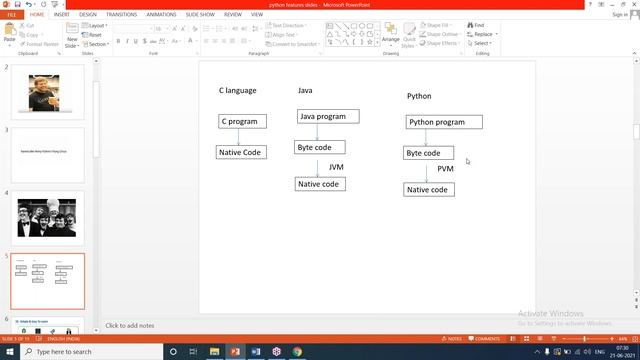The width and height of the screenshot is (640, 360).
Task: Open Shape Fill dropdown
Action: [x=436, y=25]
